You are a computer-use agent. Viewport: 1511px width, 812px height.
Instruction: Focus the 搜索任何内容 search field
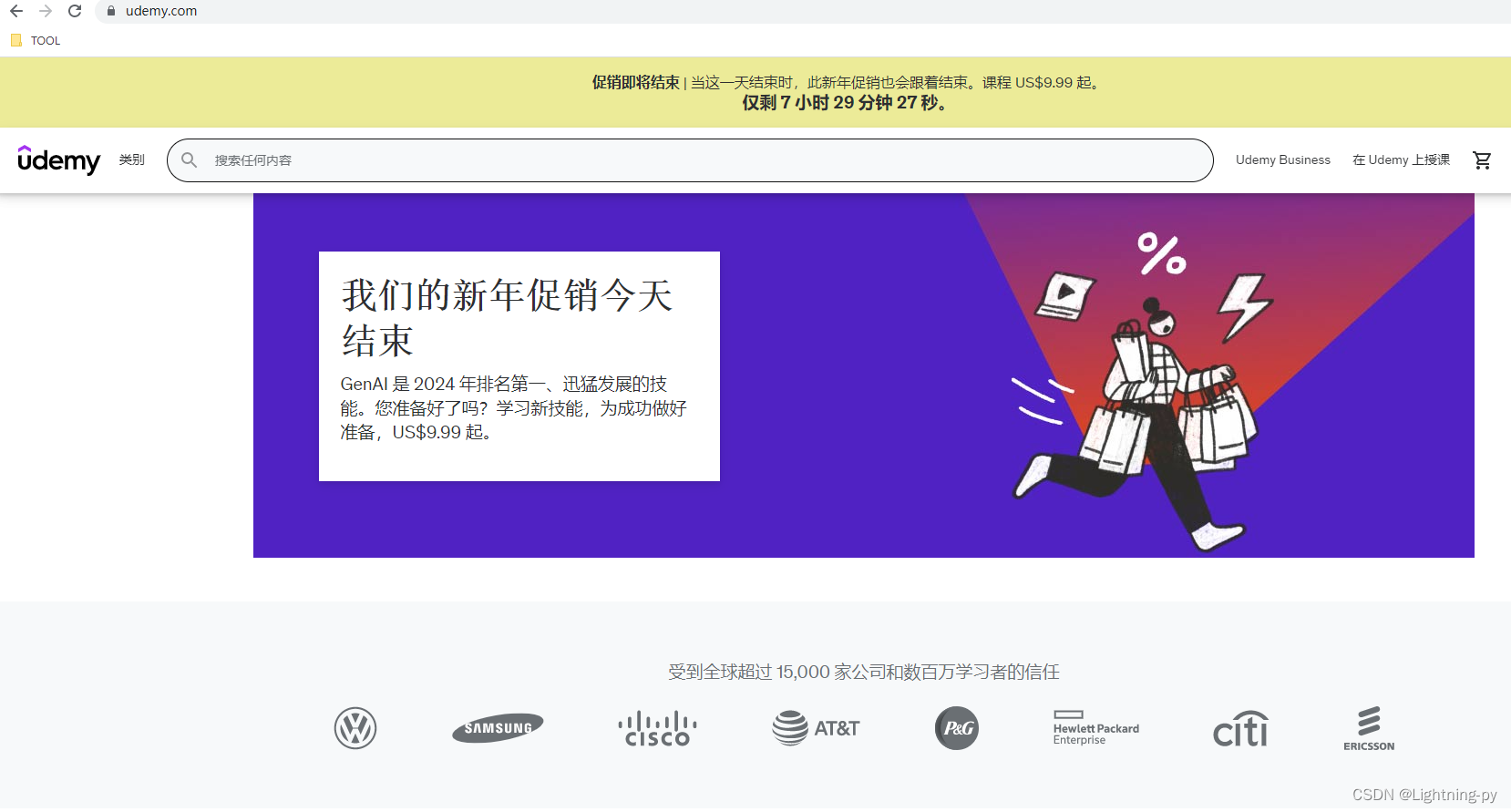690,160
